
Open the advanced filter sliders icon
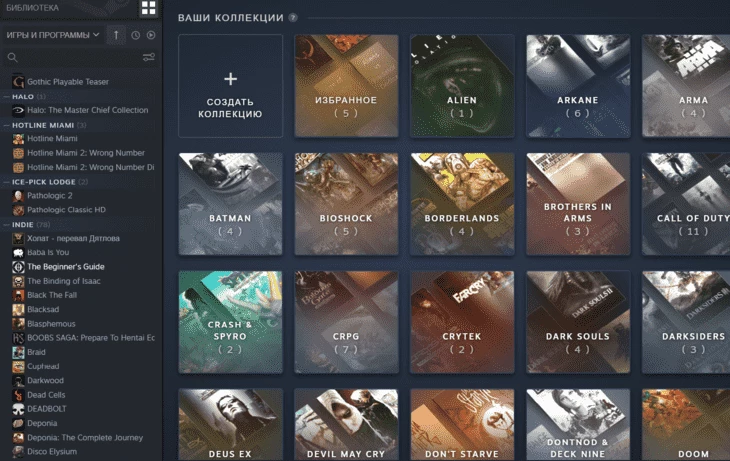tap(149, 57)
